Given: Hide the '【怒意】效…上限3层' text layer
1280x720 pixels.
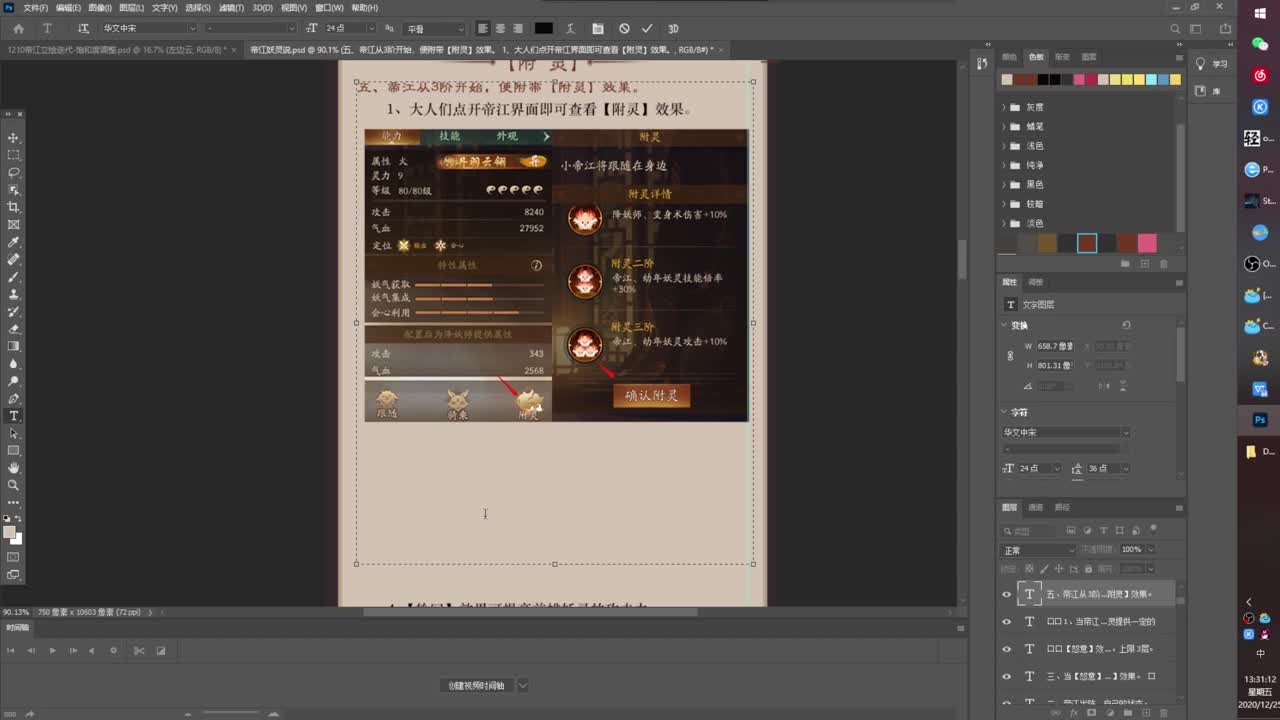Looking at the screenshot, I should [x=1007, y=649].
